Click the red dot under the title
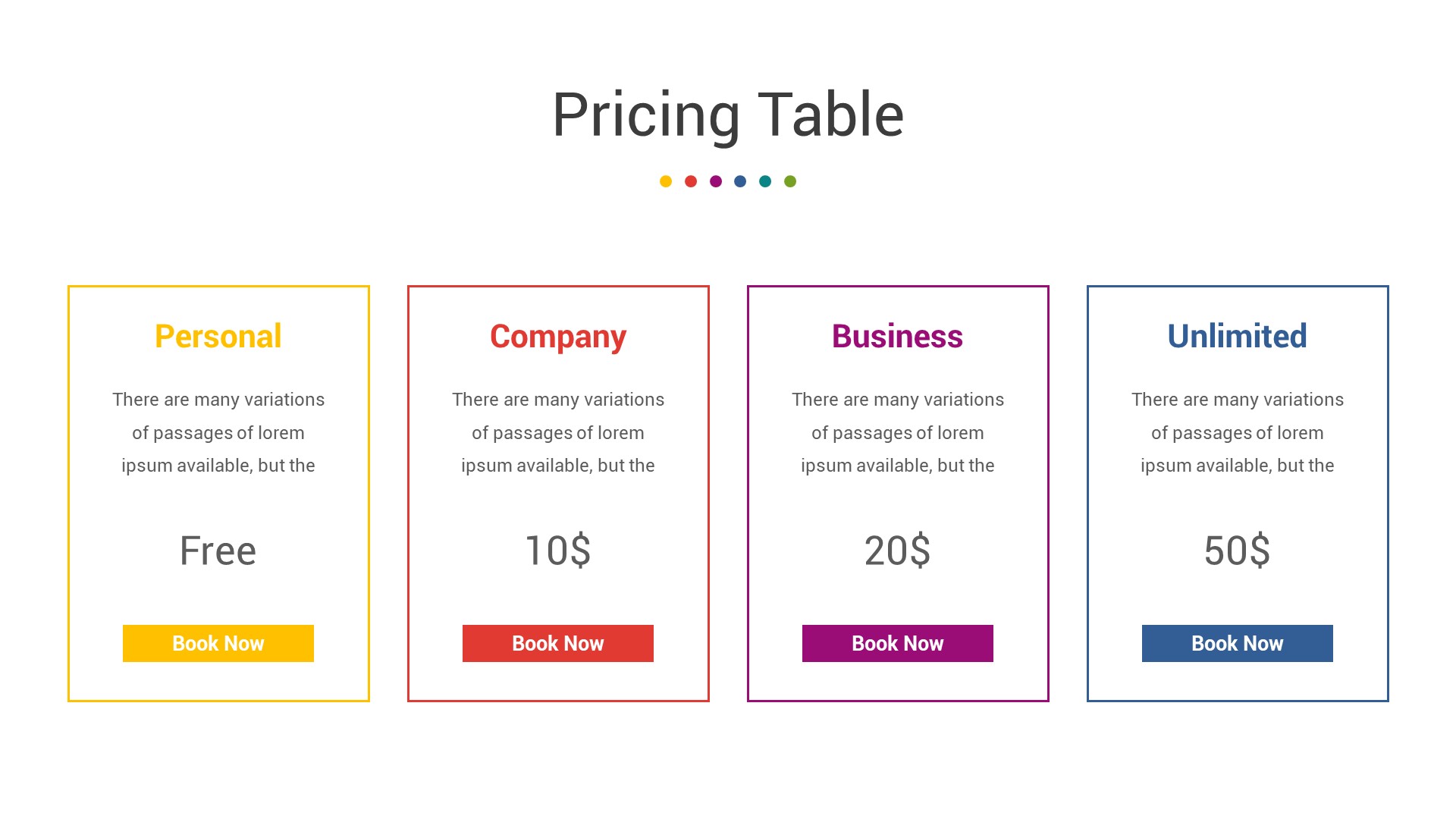 [x=691, y=181]
